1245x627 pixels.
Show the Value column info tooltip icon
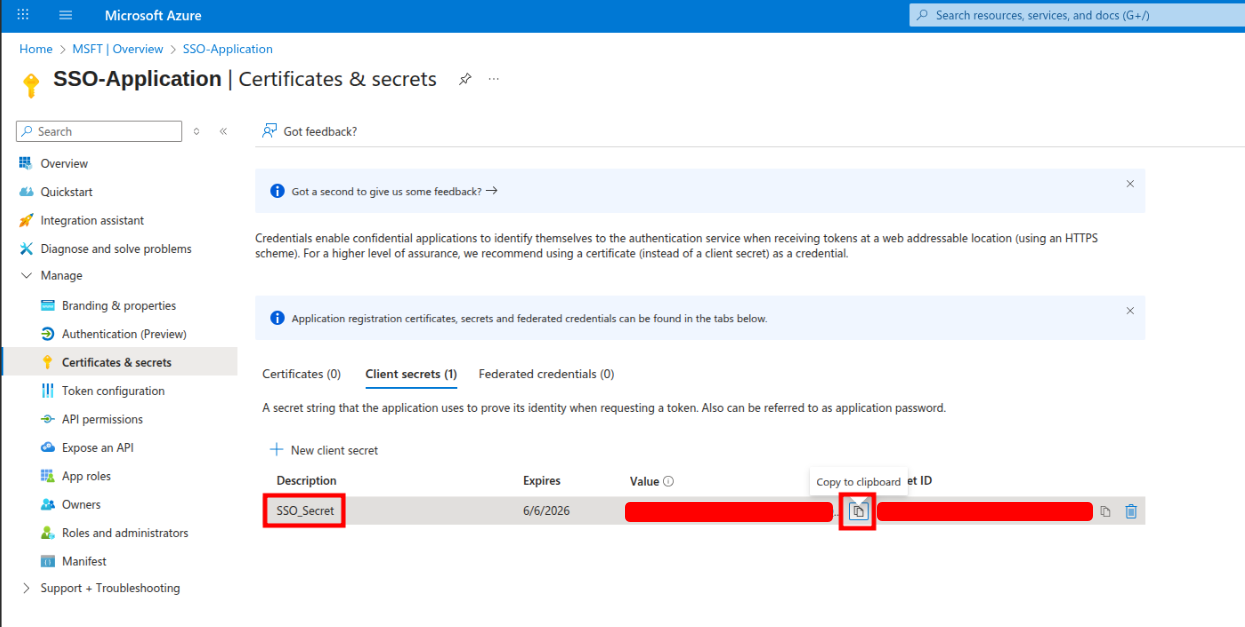(x=668, y=481)
